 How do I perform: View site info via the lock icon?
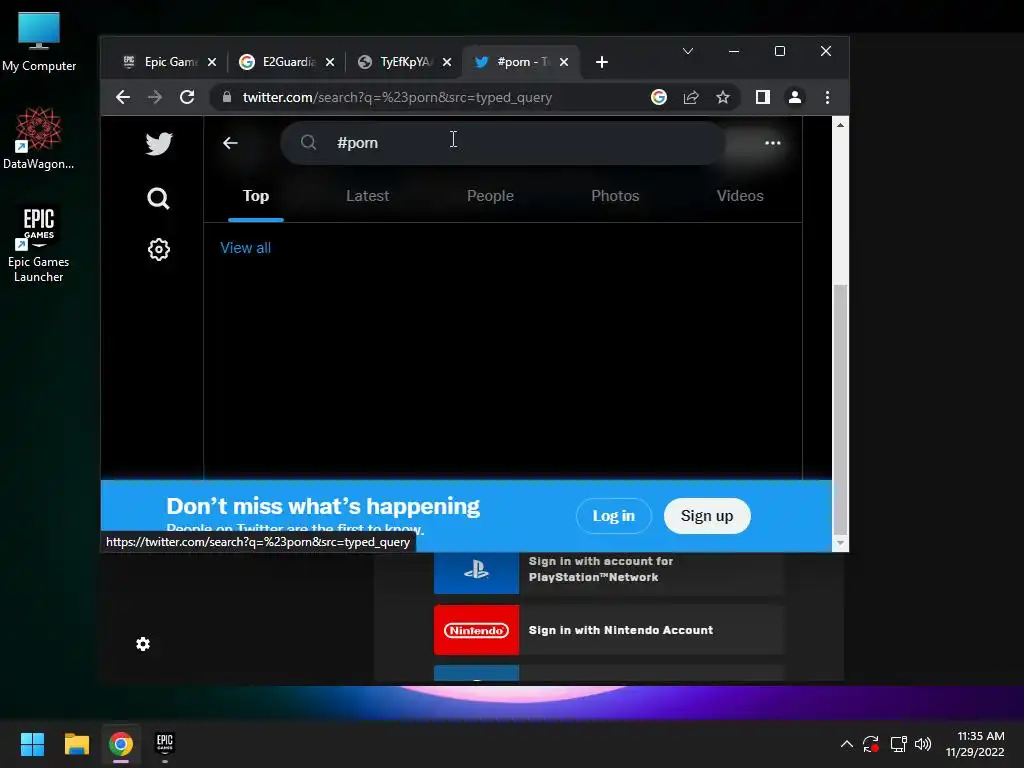pyautogui.click(x=227, y=97)
